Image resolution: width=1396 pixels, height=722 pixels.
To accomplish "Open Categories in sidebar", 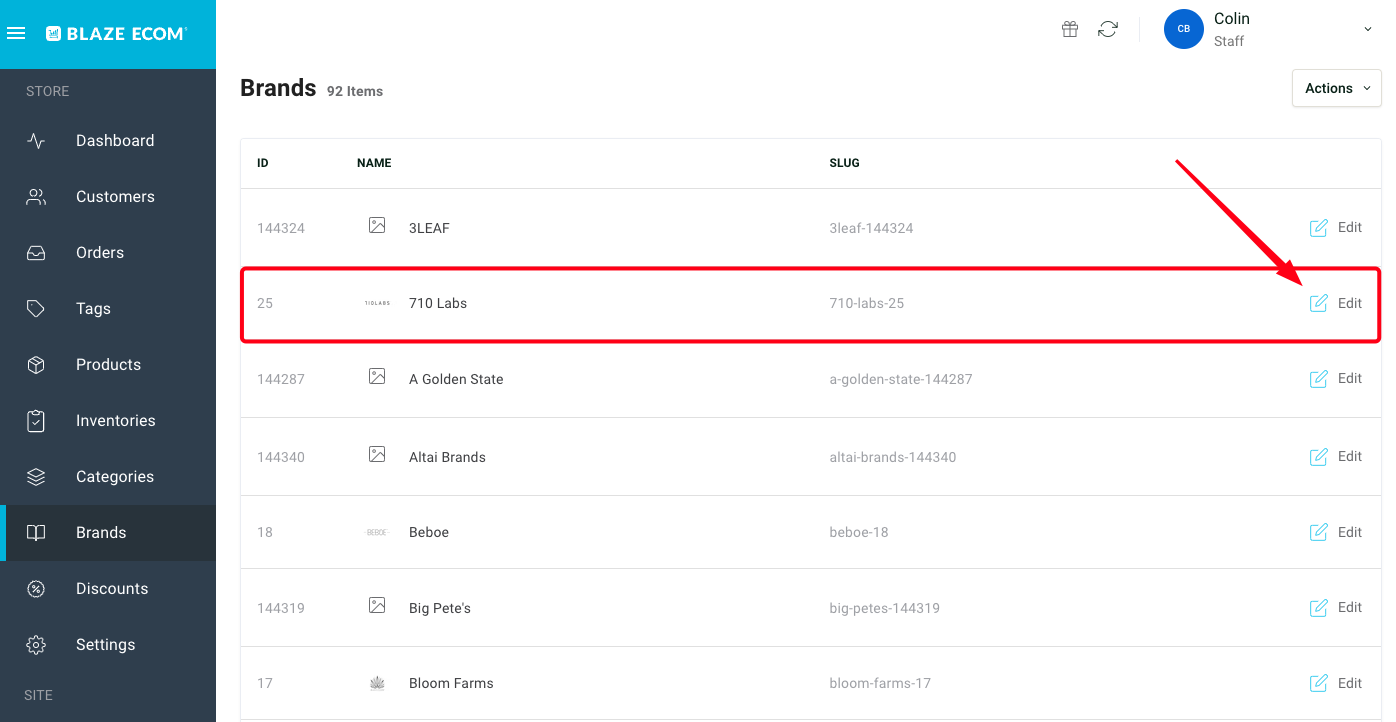I will click(x=108, y=477).
